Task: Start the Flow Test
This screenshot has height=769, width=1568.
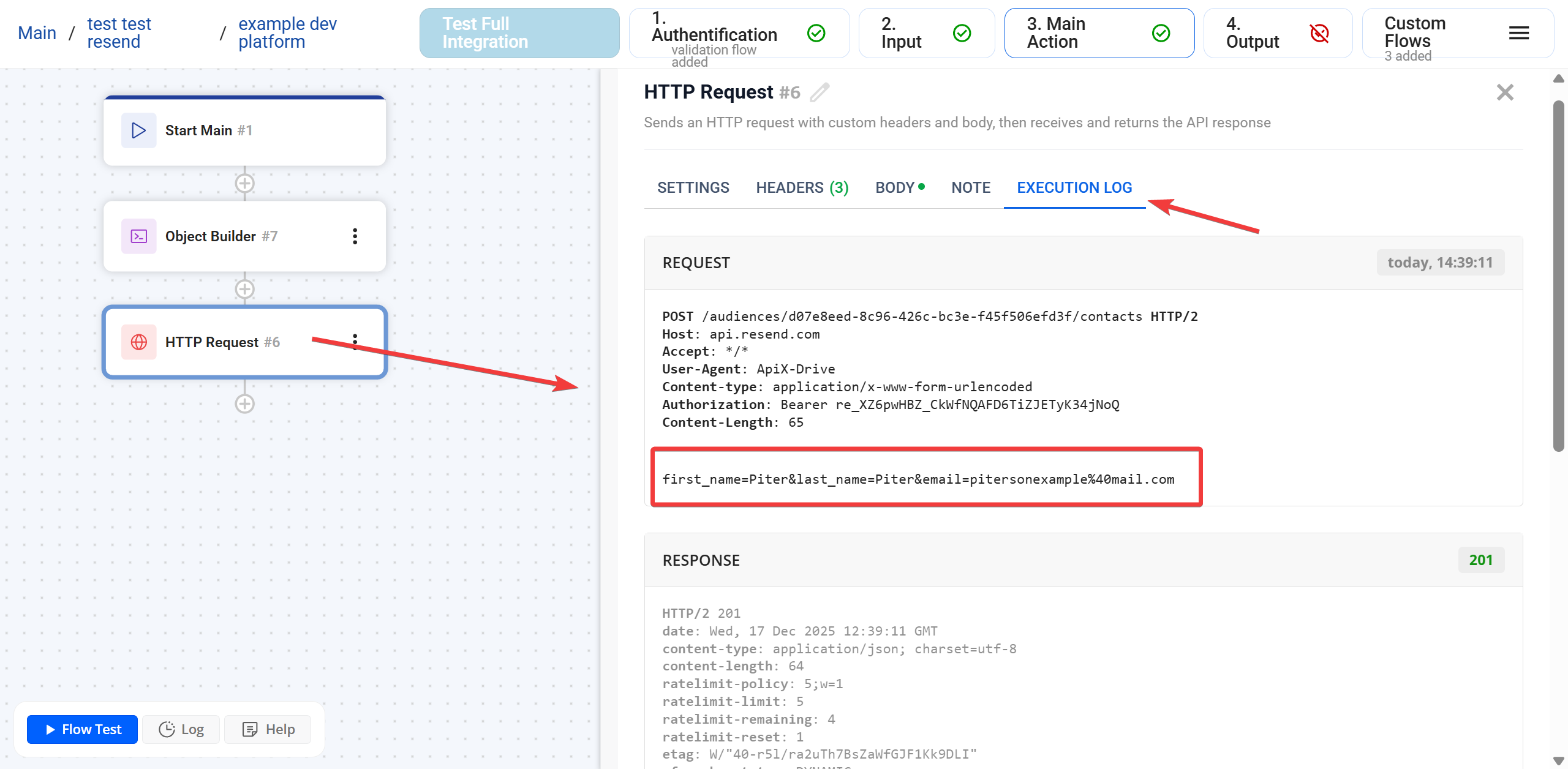Action: [81, 729]
